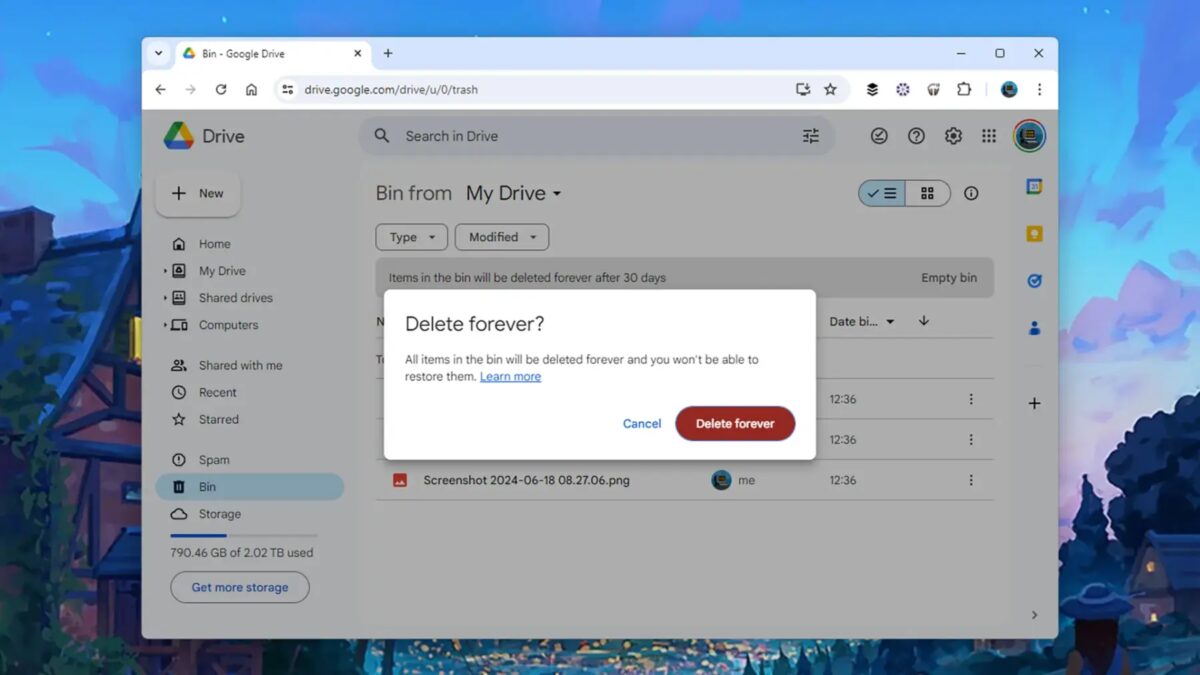Open Shared with me in sidebar
Image resolution: width=1200 pixels, height=675 pixels.
point(240,365)
